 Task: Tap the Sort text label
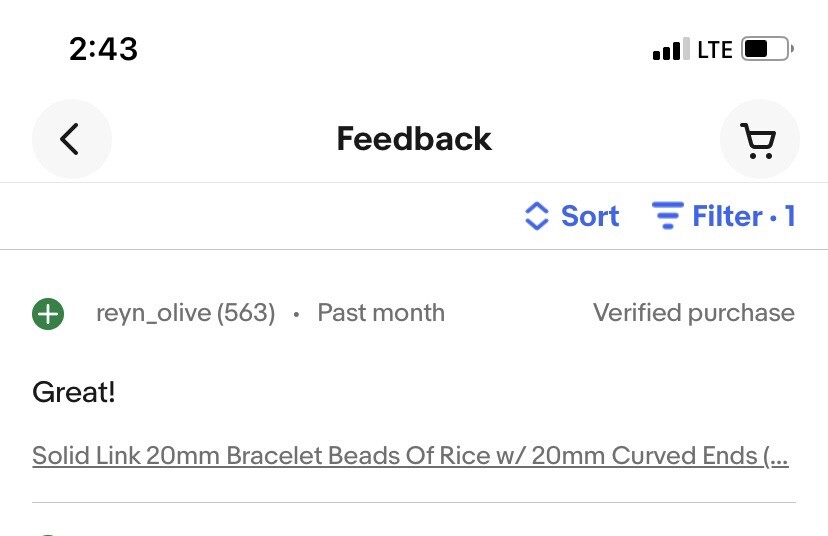[x=590, y=216]
